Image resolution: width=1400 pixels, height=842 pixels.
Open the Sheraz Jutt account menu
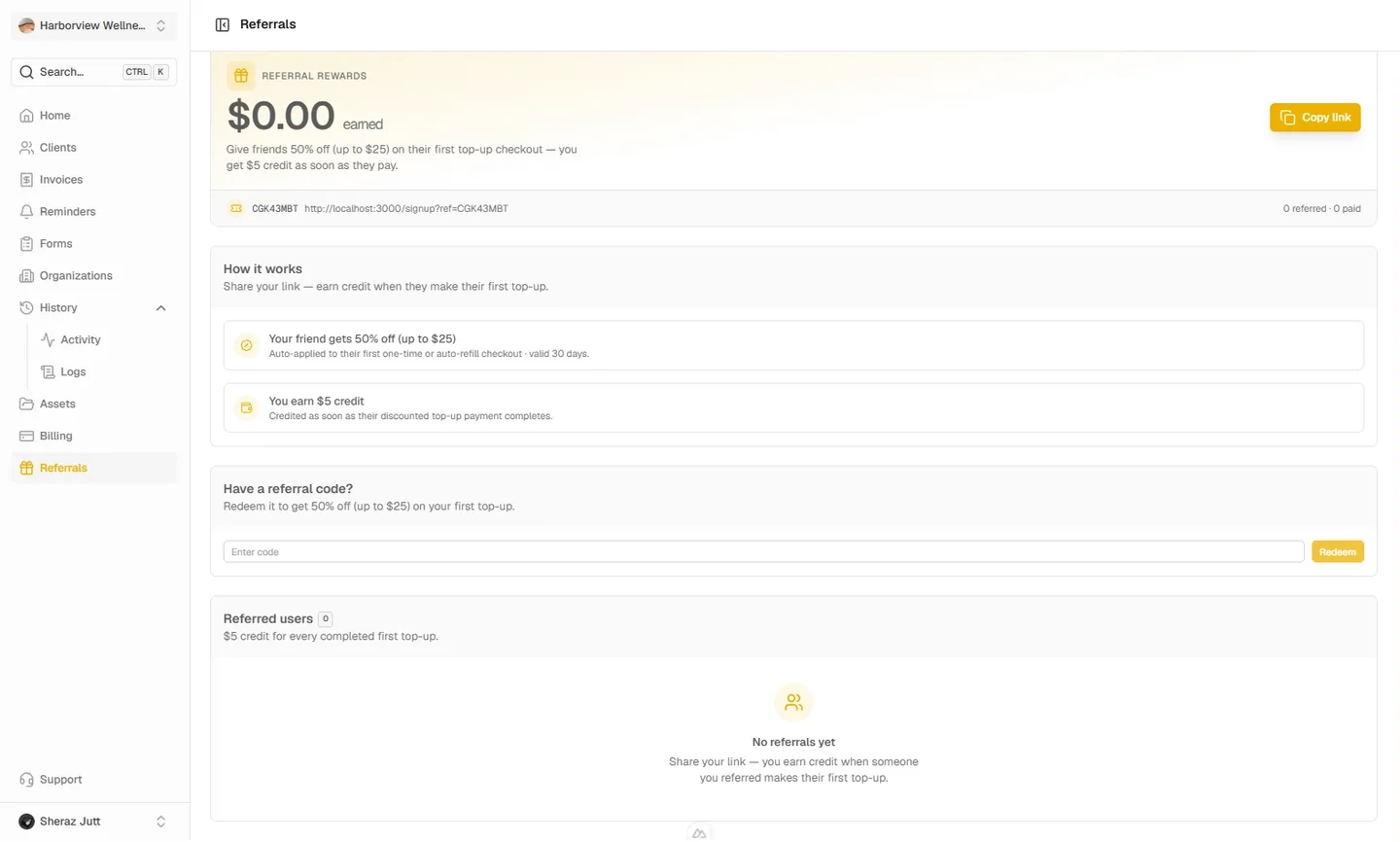click(93, 822)
